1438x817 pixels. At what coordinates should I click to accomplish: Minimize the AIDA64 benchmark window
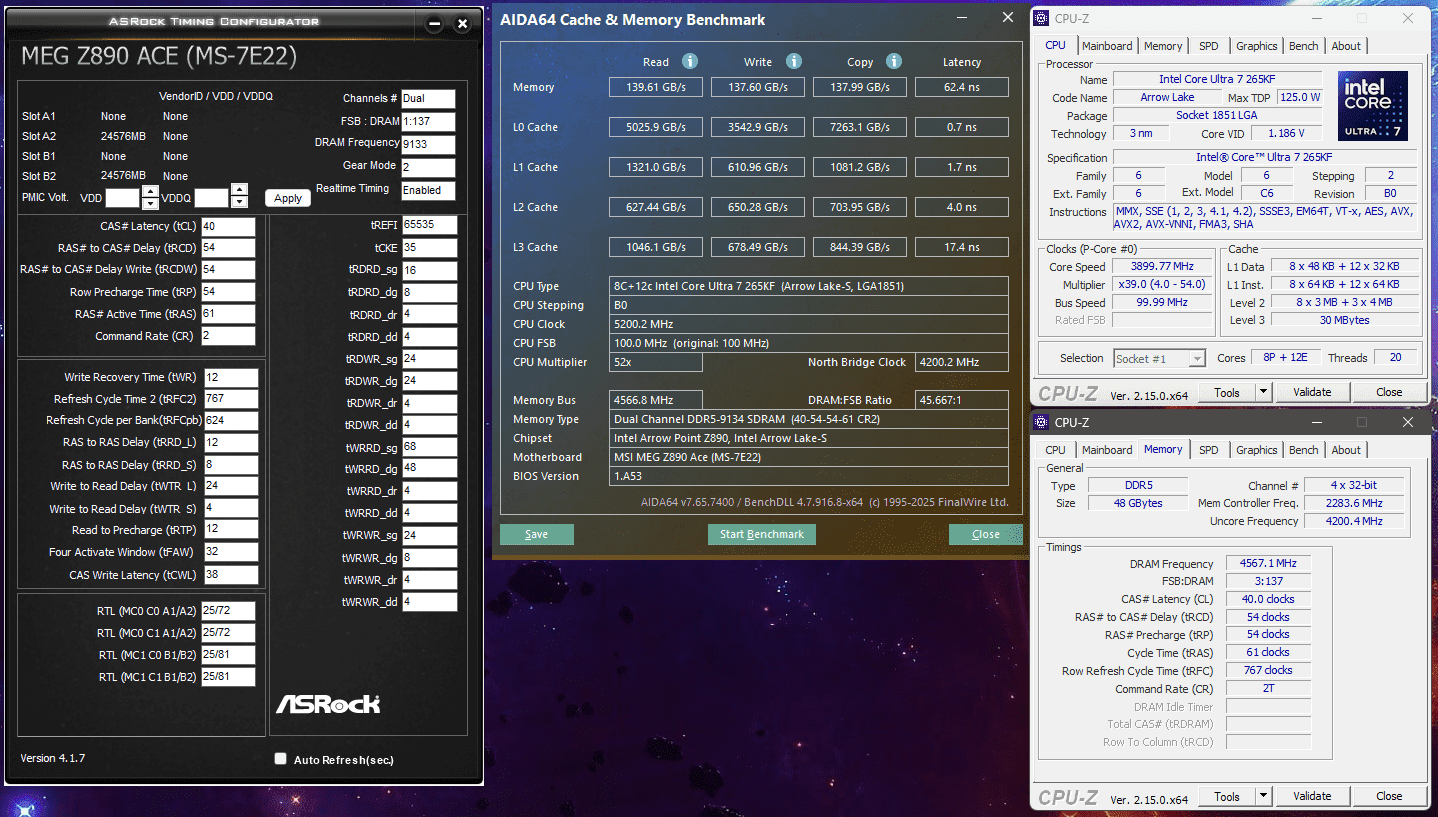click(961, 18)
